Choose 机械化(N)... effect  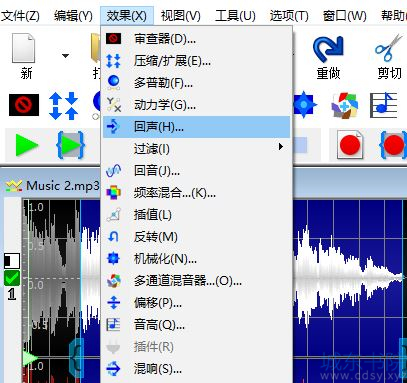coord(196,259)
